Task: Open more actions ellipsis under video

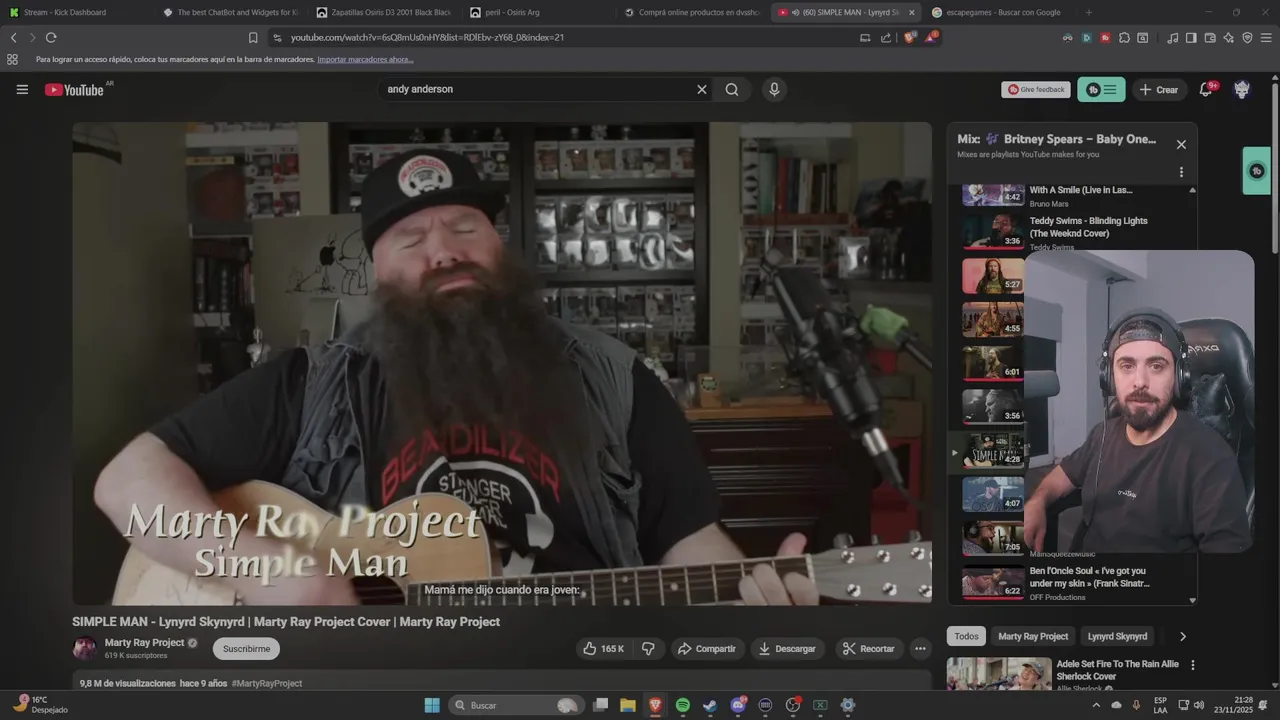Action: click(x=920, y=649)
